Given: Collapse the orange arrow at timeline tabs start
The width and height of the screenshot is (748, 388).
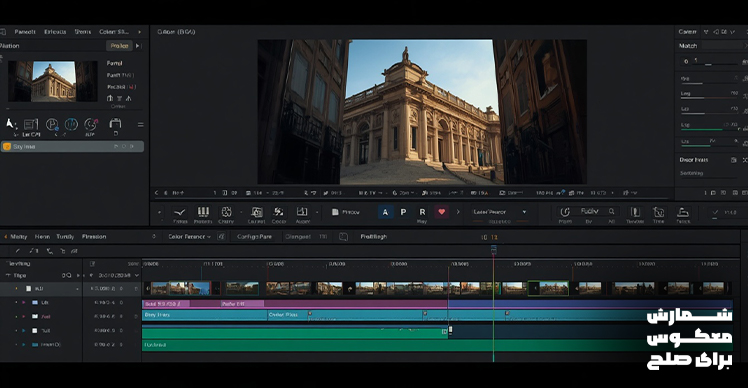Looking at the screenshot, I should tap(6, 237).
